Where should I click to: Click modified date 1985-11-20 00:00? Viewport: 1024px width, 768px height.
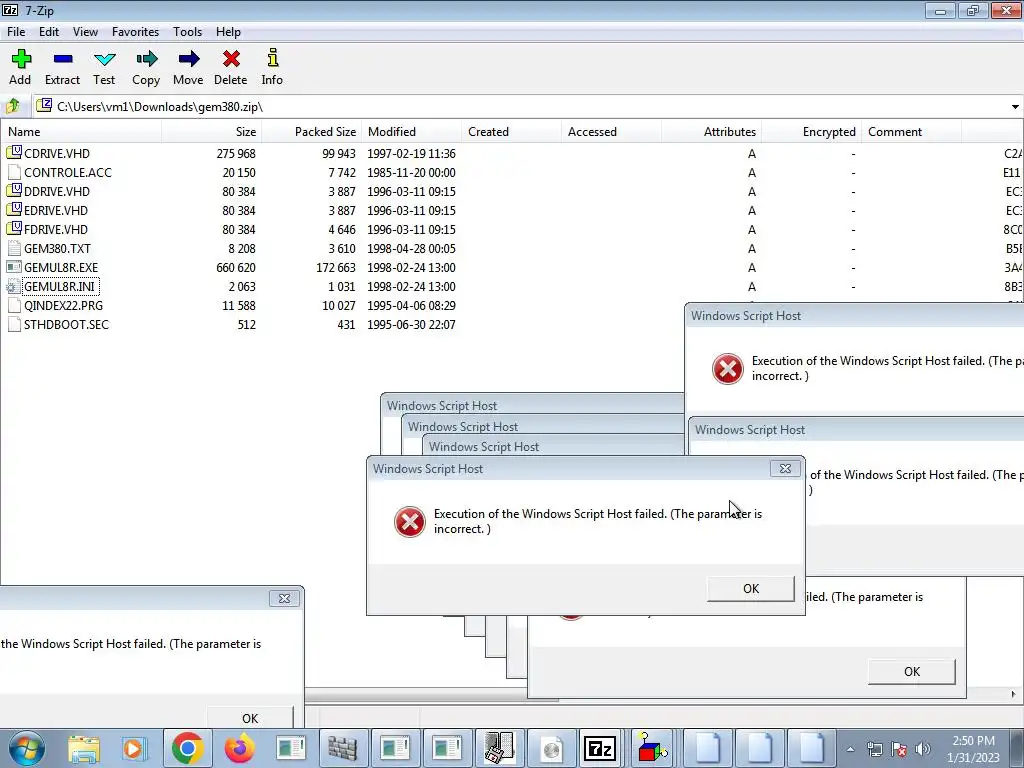411,172
